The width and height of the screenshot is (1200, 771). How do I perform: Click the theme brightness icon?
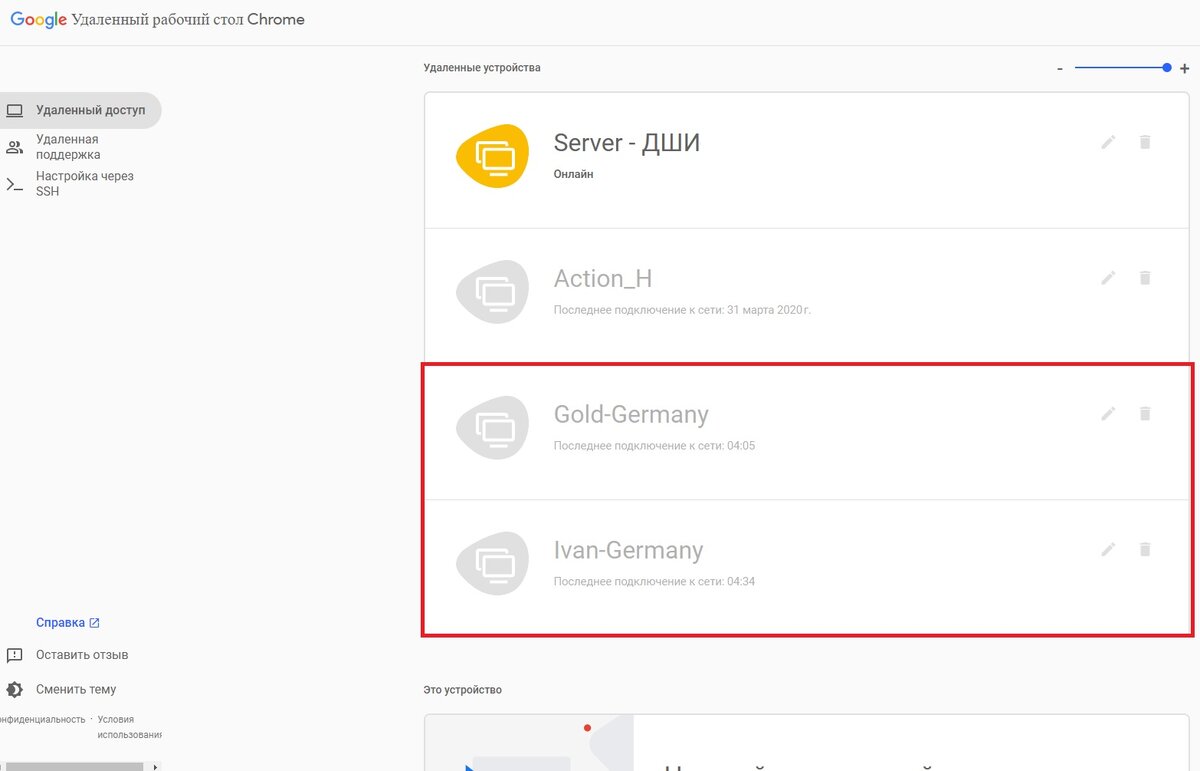pos(14,689)
